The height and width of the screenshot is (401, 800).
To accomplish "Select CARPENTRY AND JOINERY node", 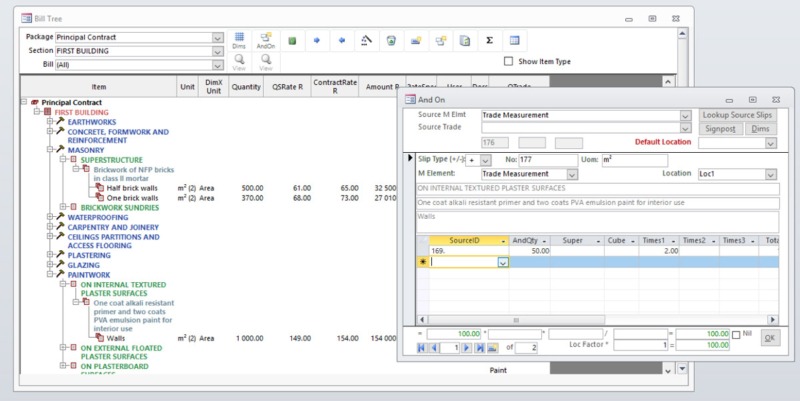I will click(x=113, y=227).
